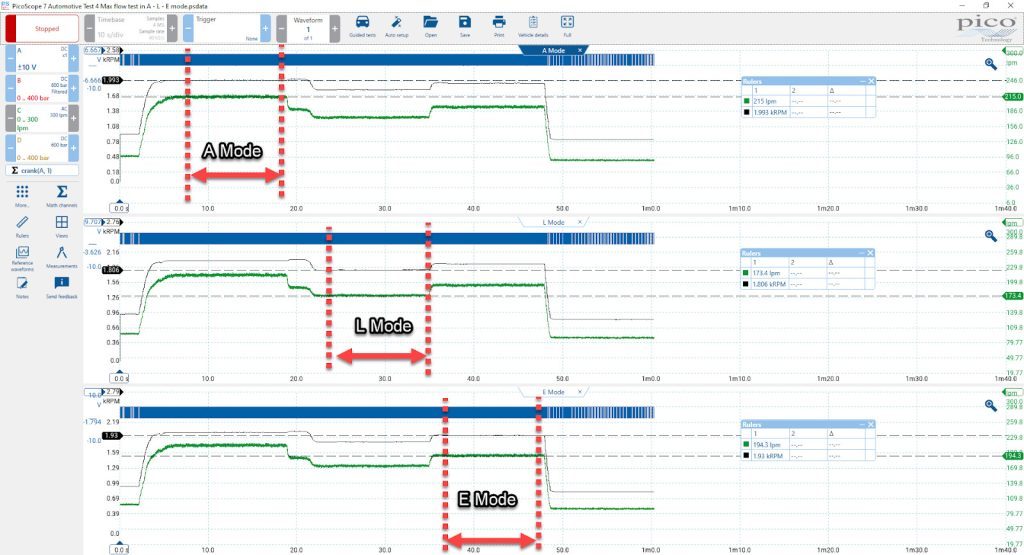Image resolution: width=1024 pixels, height=555 pixels.
Task: Select the L Mode view tab
Action: click(x=552, y=222)
